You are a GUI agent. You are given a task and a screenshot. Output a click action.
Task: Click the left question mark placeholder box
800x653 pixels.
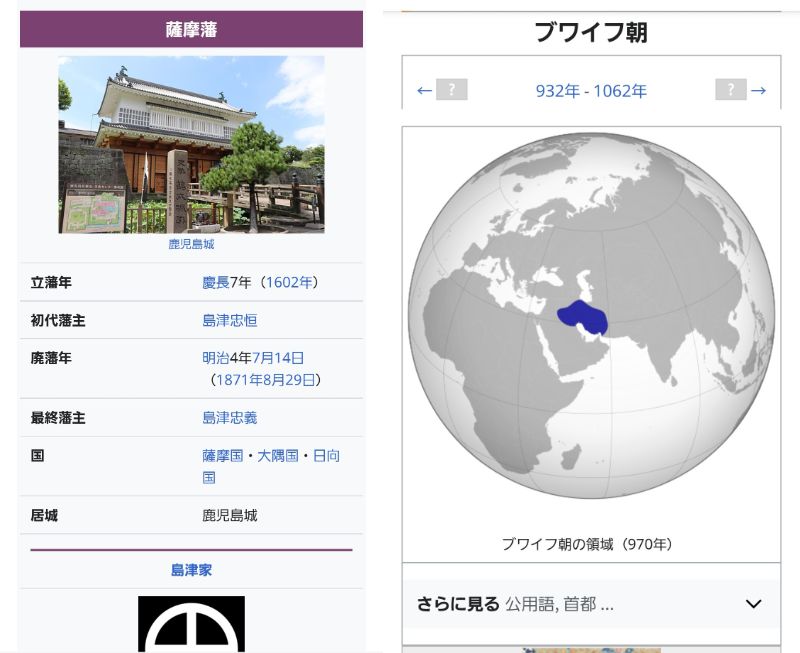pyautogui.click(x=452, y=90)
